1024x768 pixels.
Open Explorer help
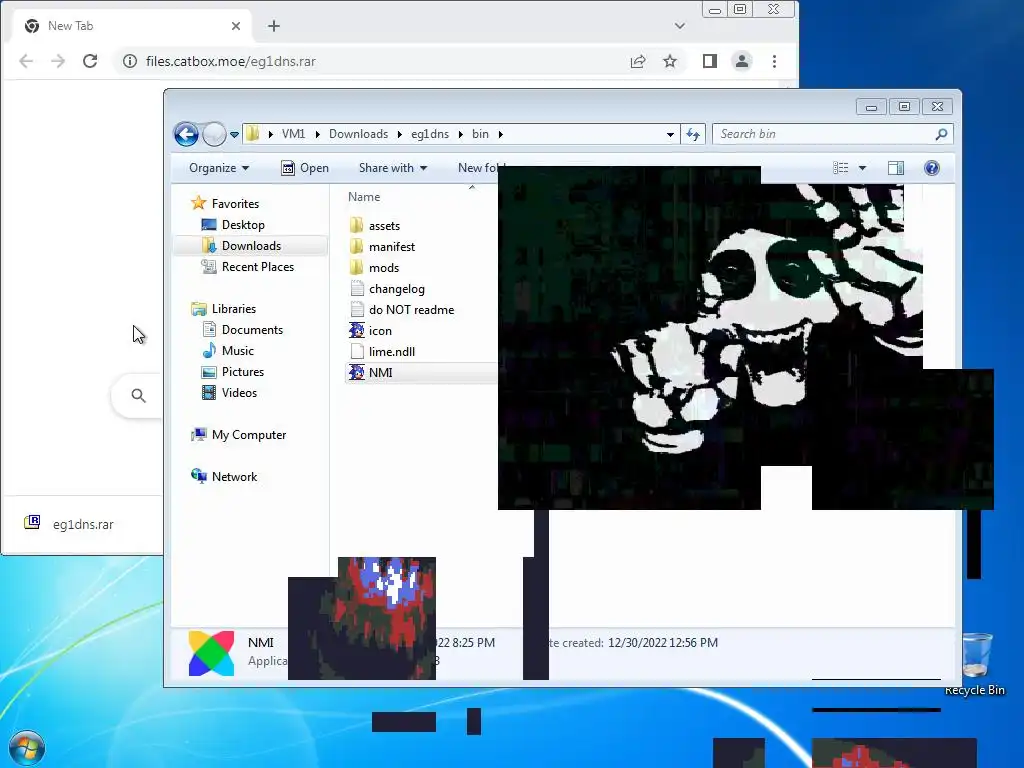click(932, 168)
